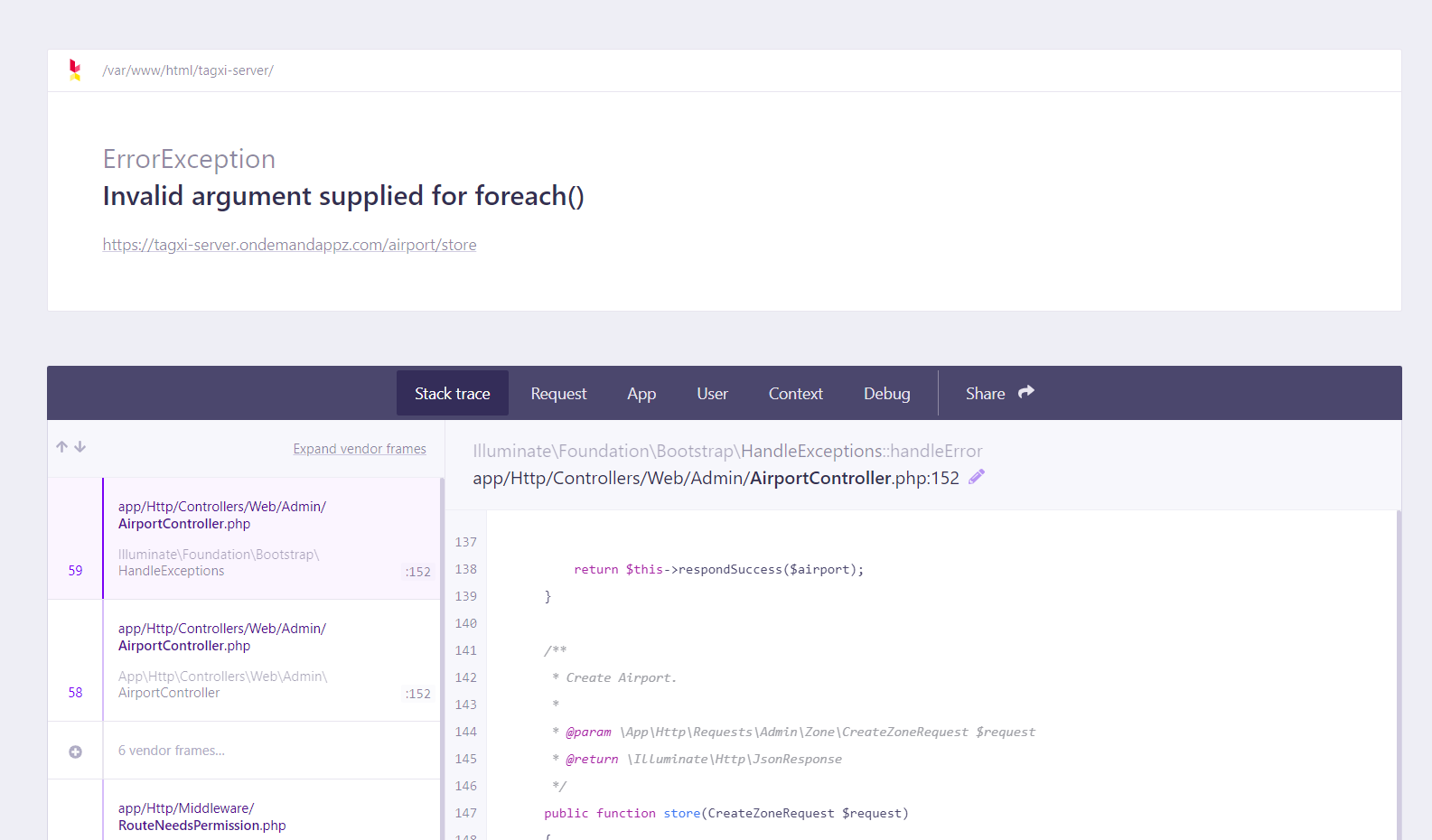The height and width of the screenshot is (840, 1432).
Task: Click the @return JsonResponse comment line
Action: (697, 759)
